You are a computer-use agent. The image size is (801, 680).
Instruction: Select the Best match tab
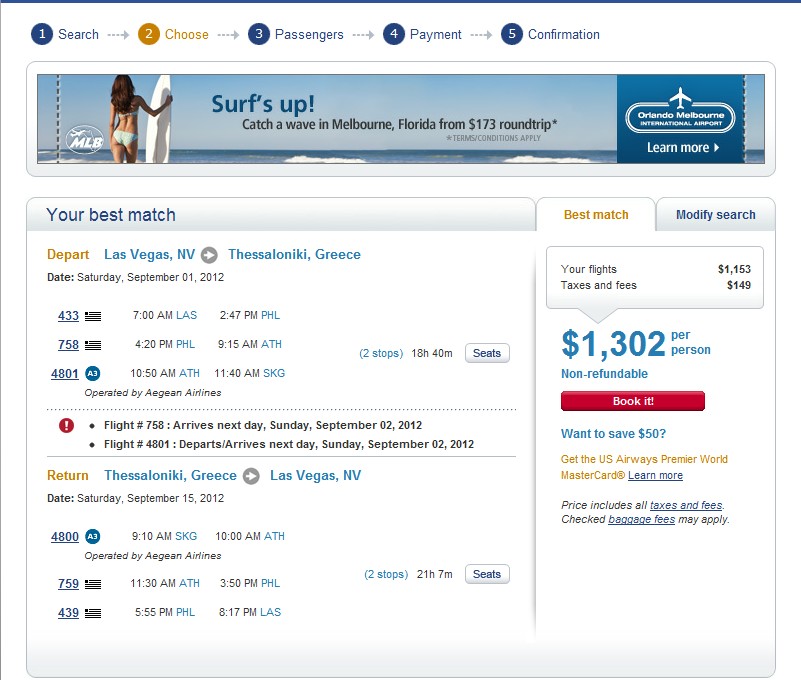point(596,215)
